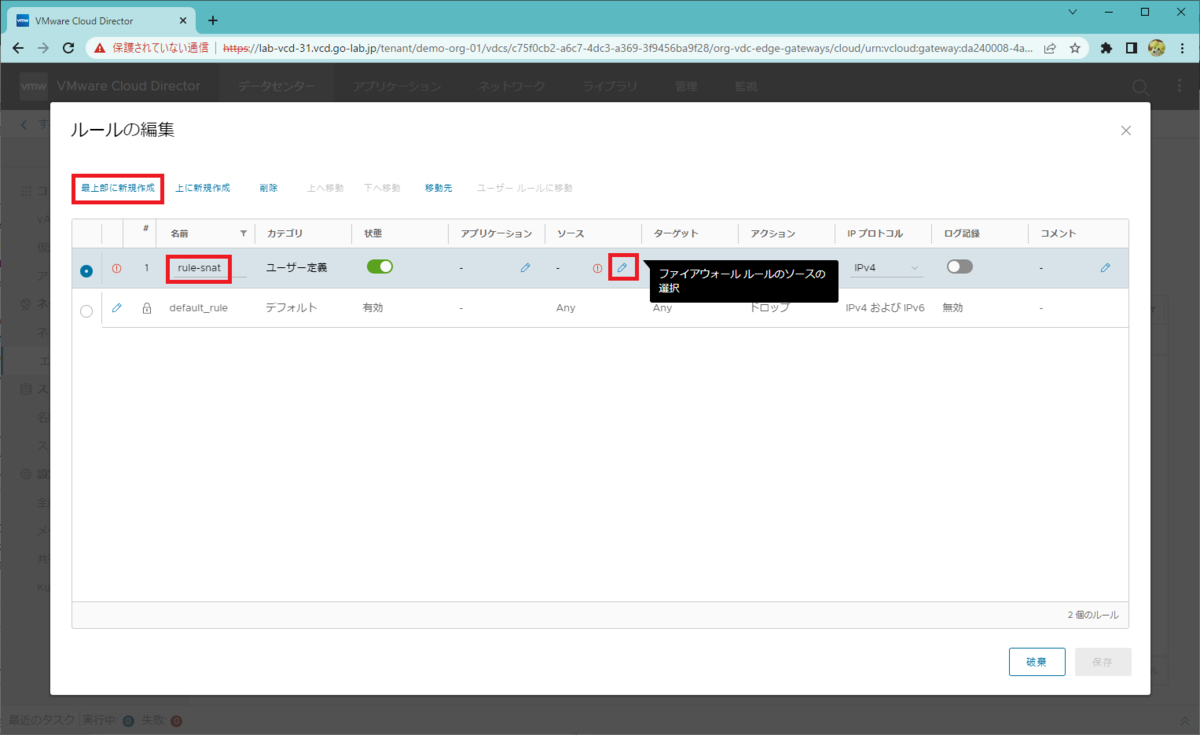
Task: Toggle the status switch of rule-snat
Action: coord(380,267)
